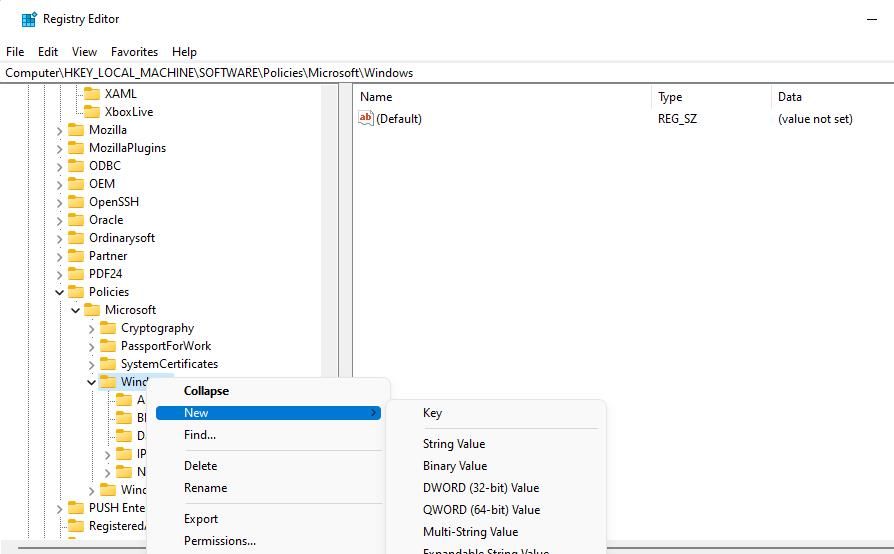Select Permissions... in context menu

click(x=219, y=541)
